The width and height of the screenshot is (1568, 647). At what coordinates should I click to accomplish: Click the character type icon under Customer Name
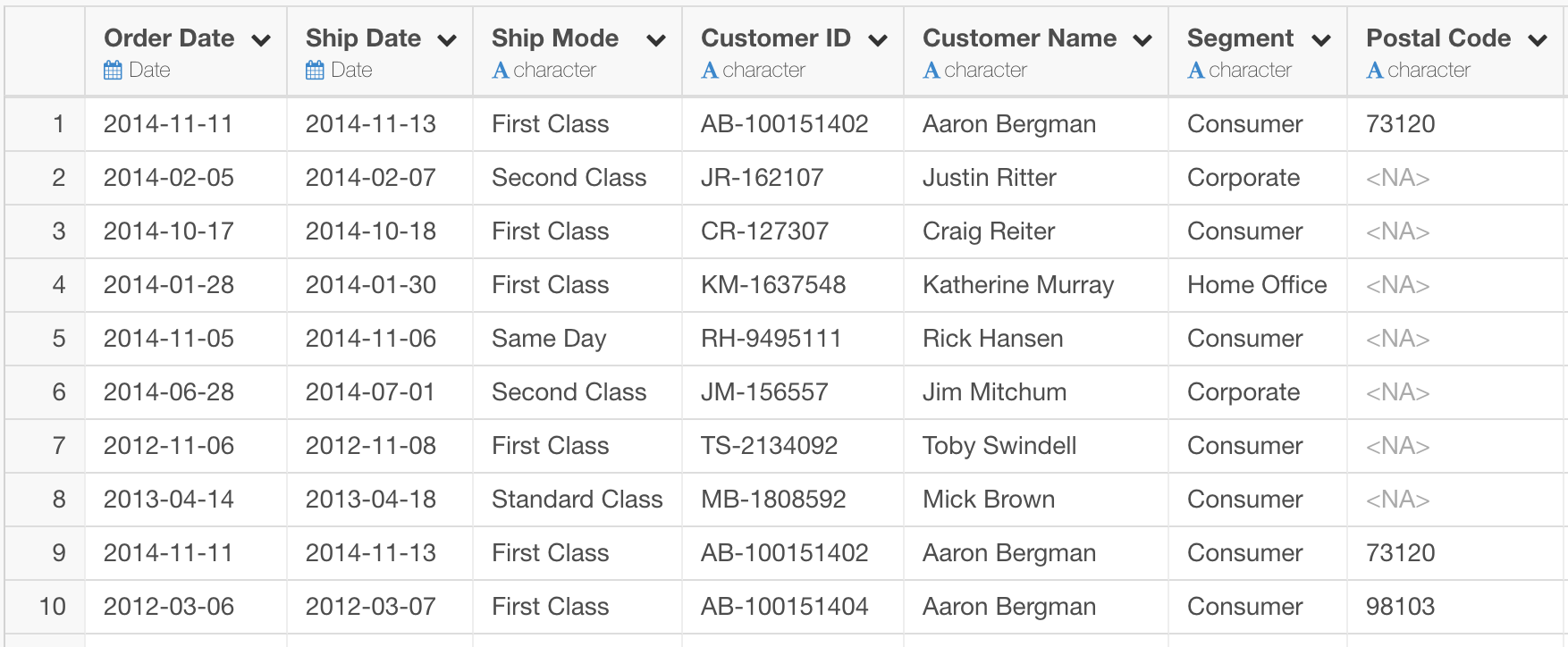pyautogui.click(x=932, y=71)
